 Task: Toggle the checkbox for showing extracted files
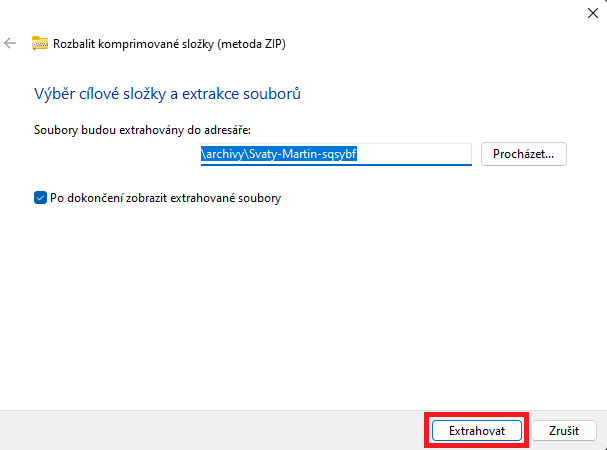pos(40,198)
